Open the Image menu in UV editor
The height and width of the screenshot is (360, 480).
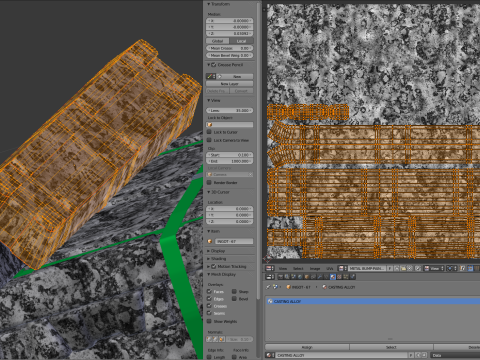(315, 269)
